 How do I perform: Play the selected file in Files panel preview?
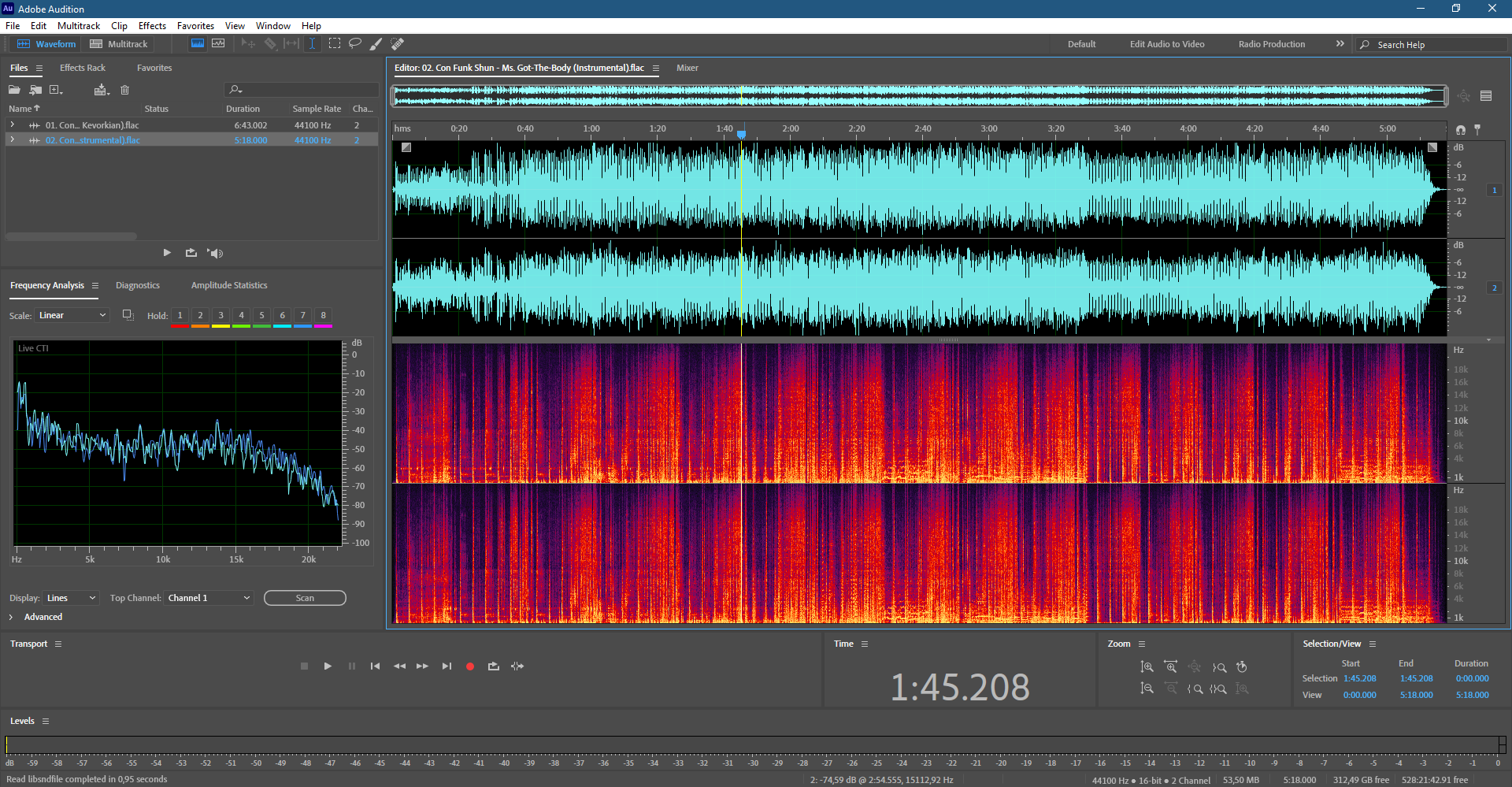click(x=167, y=253)
